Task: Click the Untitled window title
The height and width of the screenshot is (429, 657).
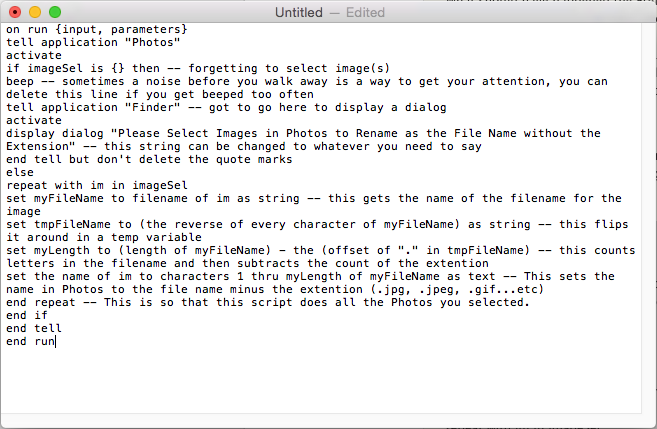Action: point(299,13)
